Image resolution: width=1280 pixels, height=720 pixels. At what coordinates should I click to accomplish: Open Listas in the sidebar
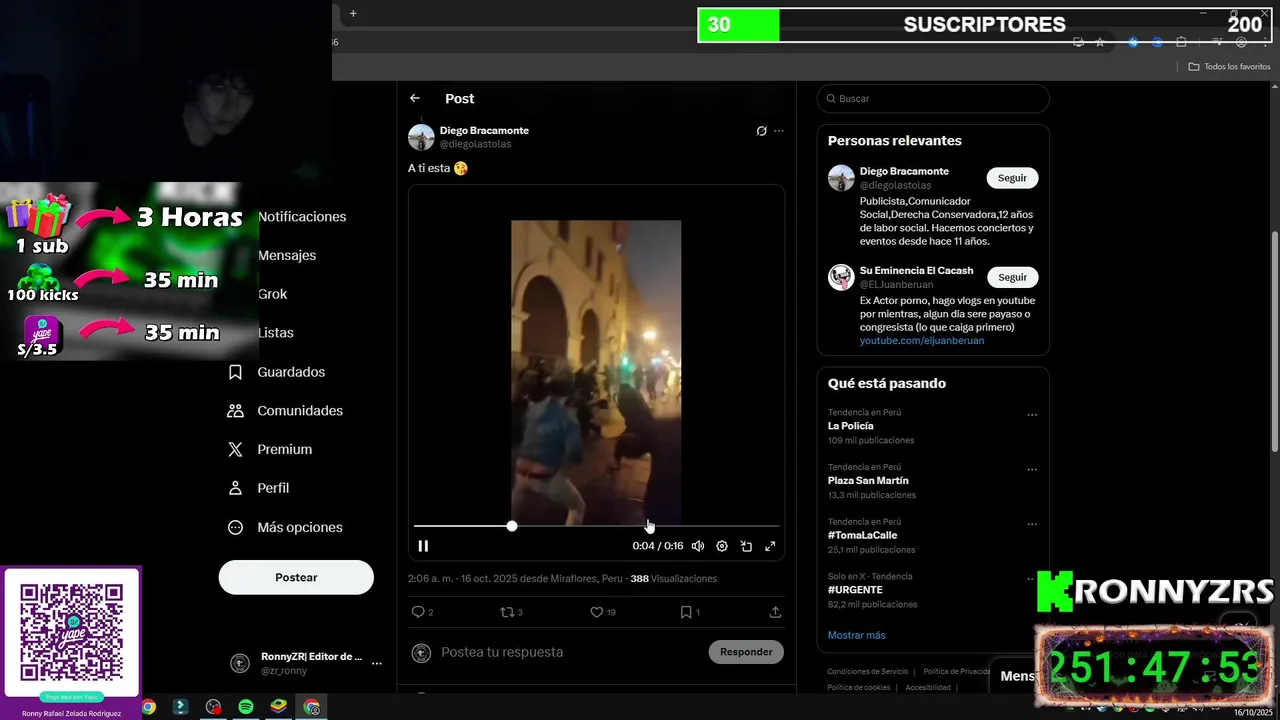276,333
